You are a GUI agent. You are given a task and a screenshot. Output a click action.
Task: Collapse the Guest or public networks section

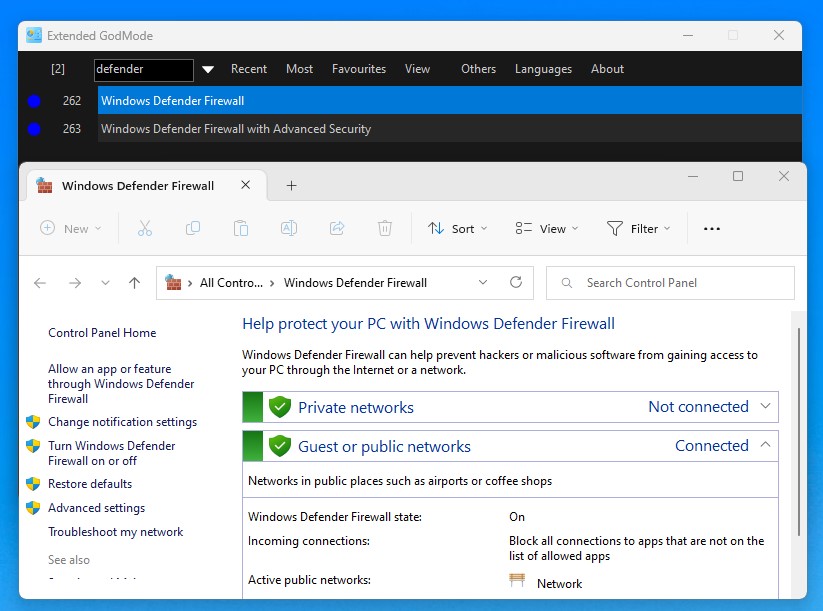(766, 446)
